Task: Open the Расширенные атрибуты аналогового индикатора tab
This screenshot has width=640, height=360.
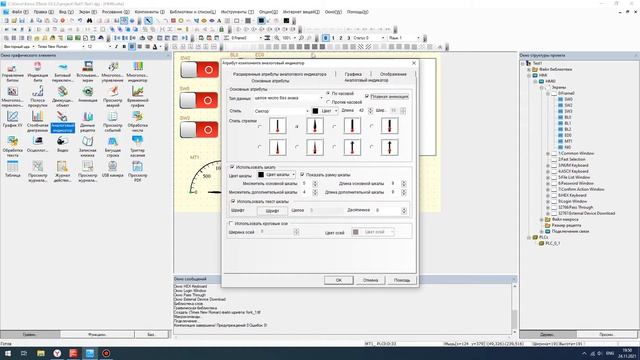Action: coord(280,74)
